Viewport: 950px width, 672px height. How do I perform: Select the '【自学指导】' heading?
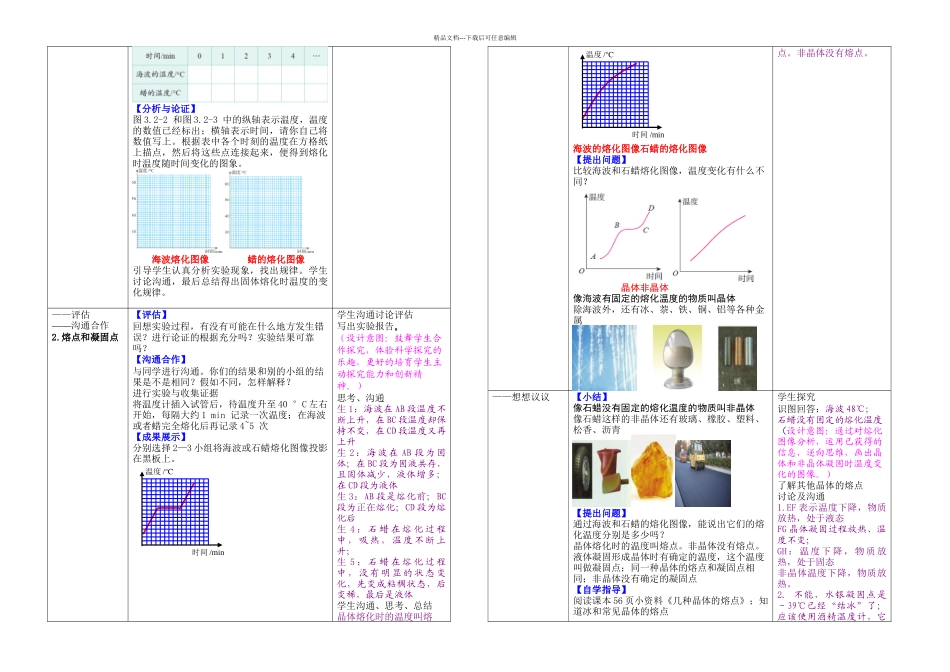(x=601, y=590)
